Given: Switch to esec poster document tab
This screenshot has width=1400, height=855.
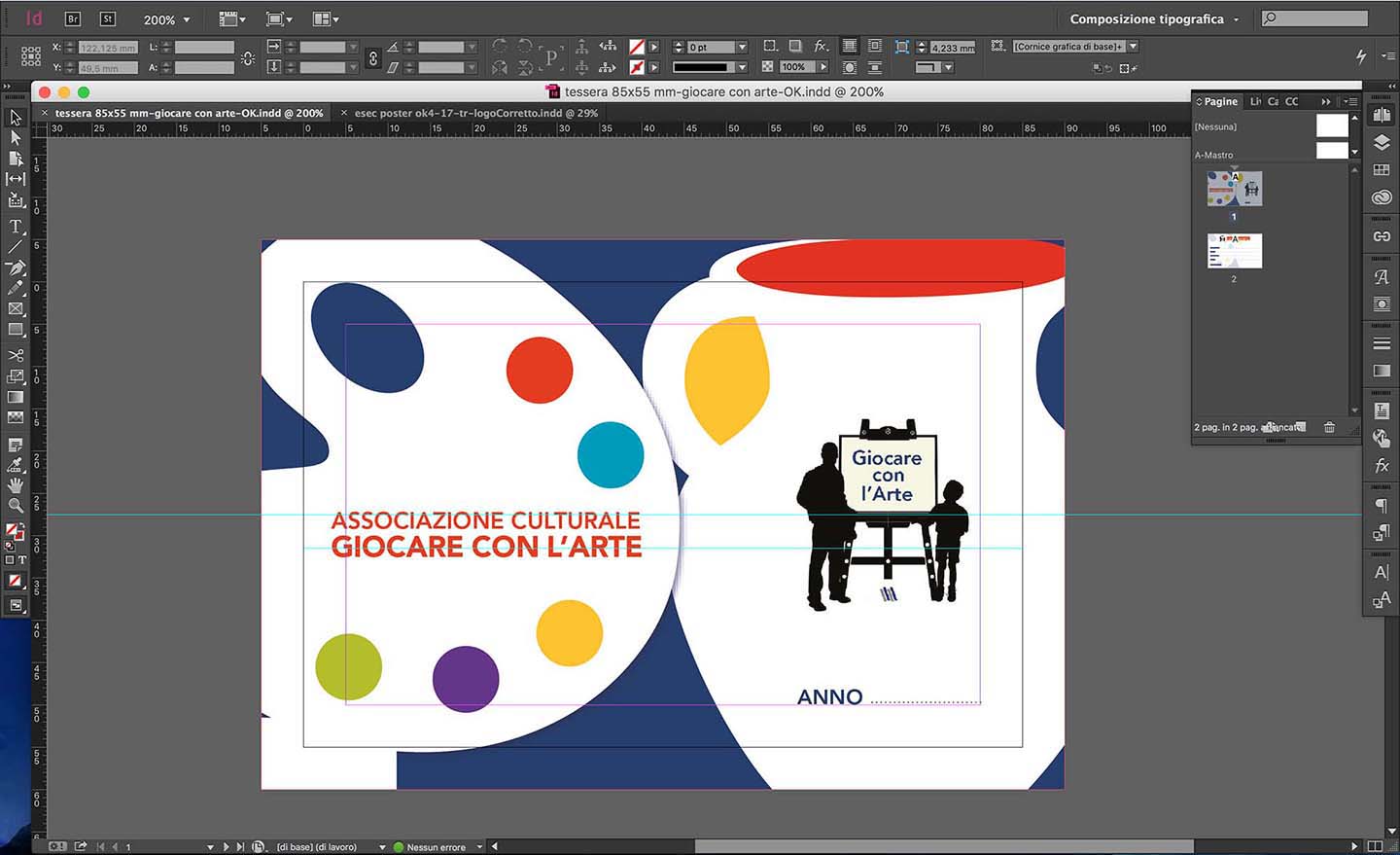Looking at the screenshot, I should [475, 113].
